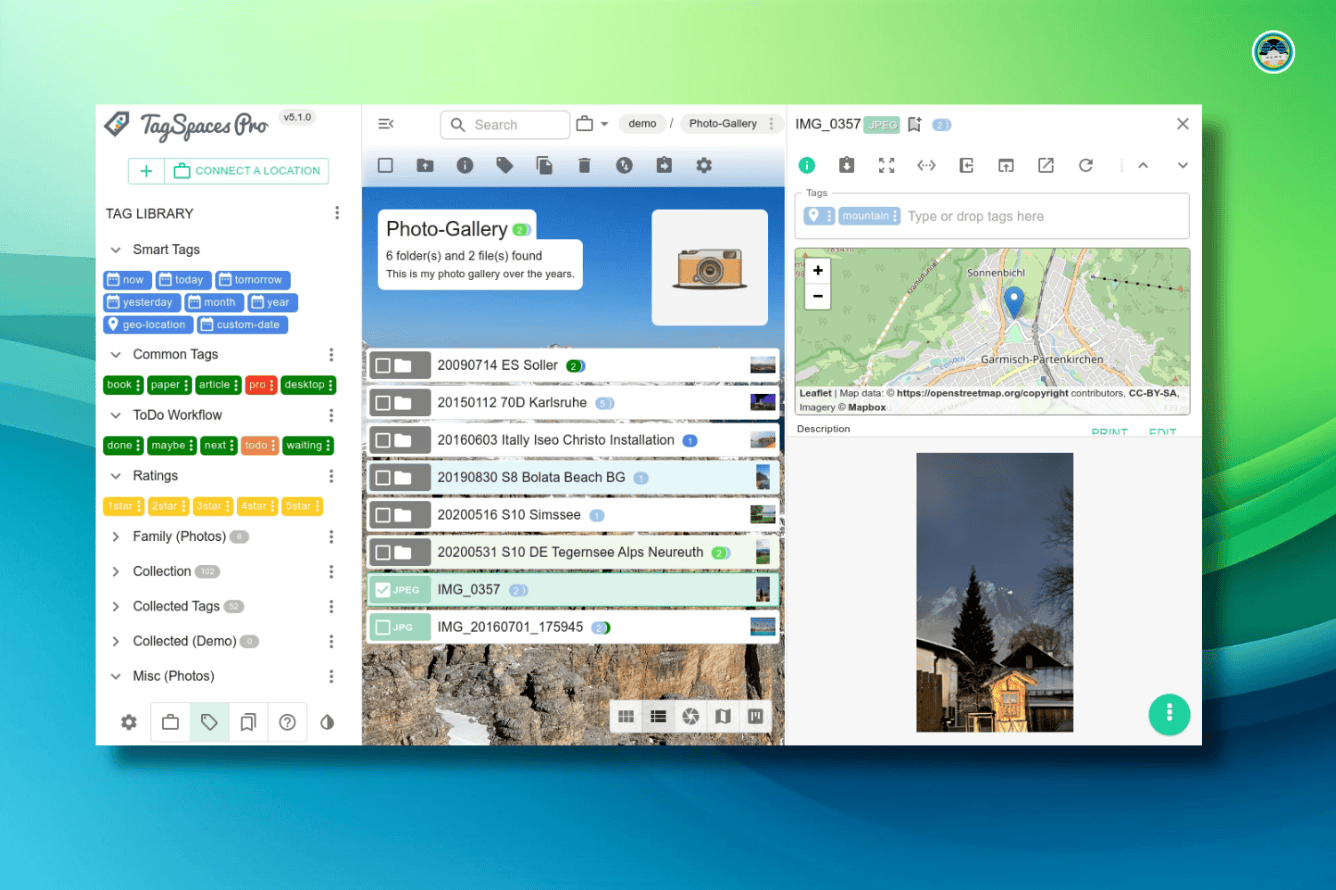
Task: Click the delete (trash) icon in folder toolbar
Action: click(585, 166)
